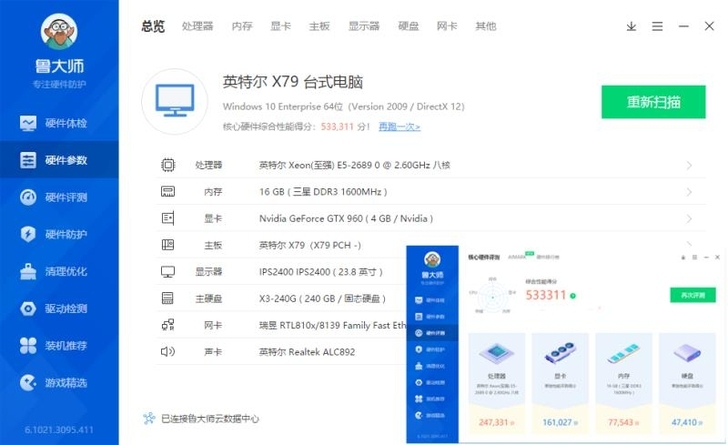The width and height of the screenshot is (728, 445).
Task: Click the speaker icon in the 声卡 row
Action: click(168, 352)
